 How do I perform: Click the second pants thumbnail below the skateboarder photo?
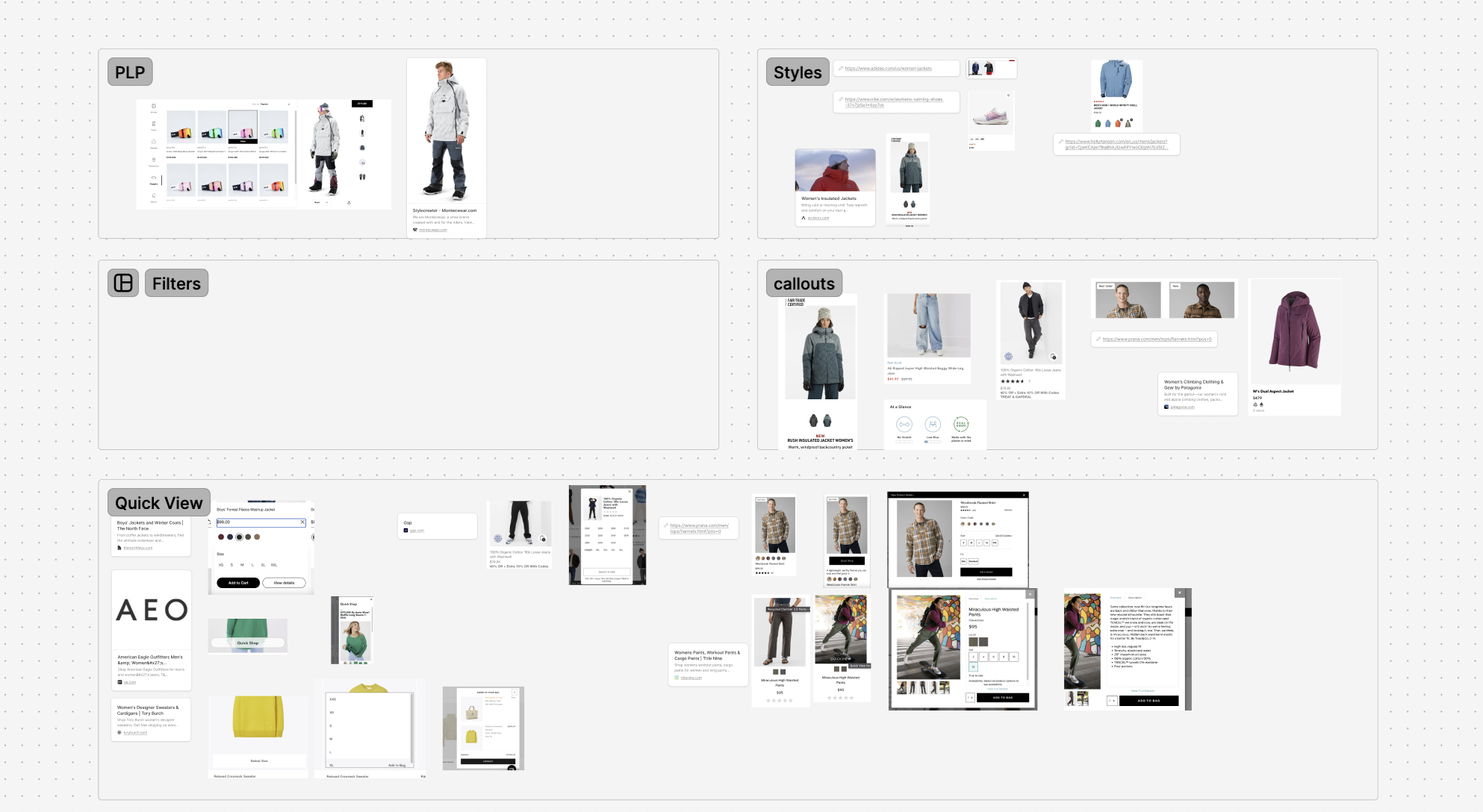913,687
